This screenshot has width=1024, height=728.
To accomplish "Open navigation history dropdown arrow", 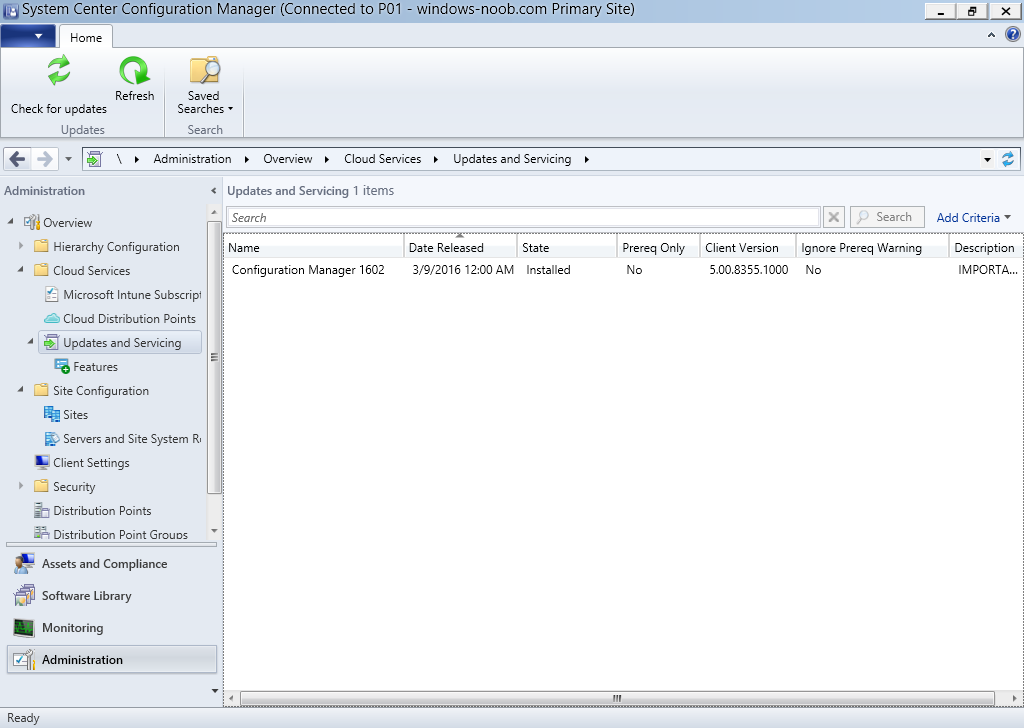I will click(69, 159).
